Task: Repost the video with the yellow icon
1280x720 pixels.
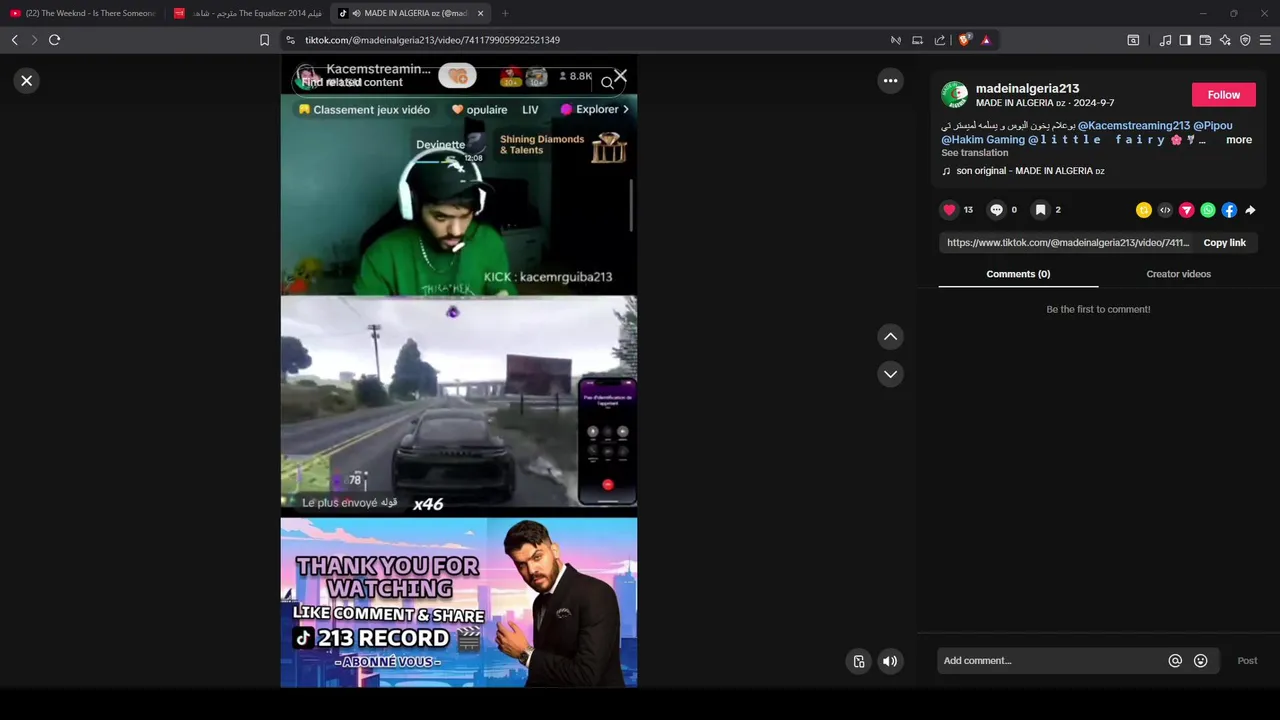Action: point(1144,210)
